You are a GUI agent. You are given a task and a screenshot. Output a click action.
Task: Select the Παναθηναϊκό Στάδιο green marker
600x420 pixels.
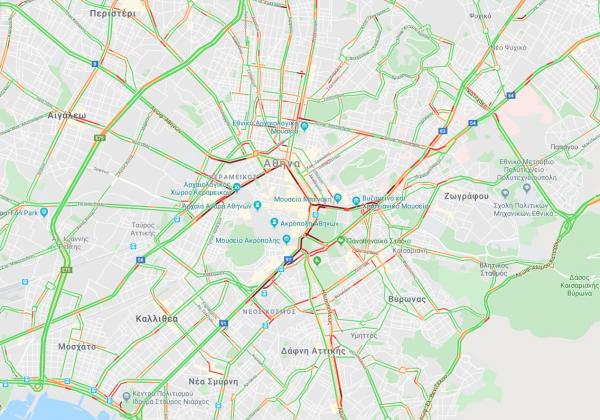(341, 240)
